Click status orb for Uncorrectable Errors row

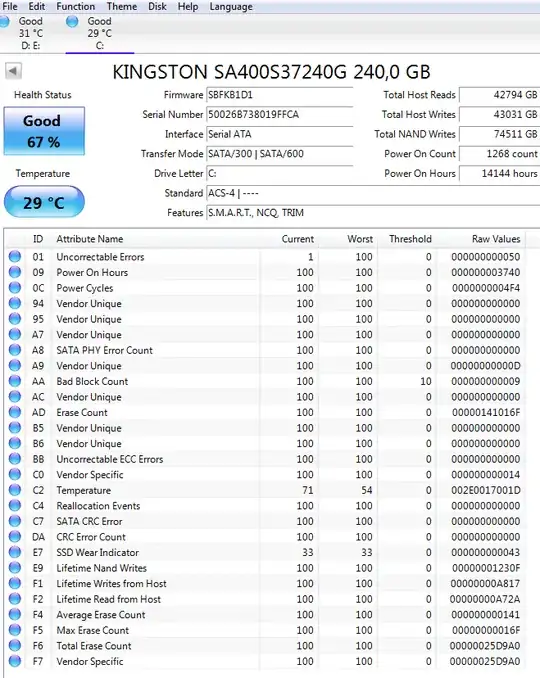click(15, 256)
